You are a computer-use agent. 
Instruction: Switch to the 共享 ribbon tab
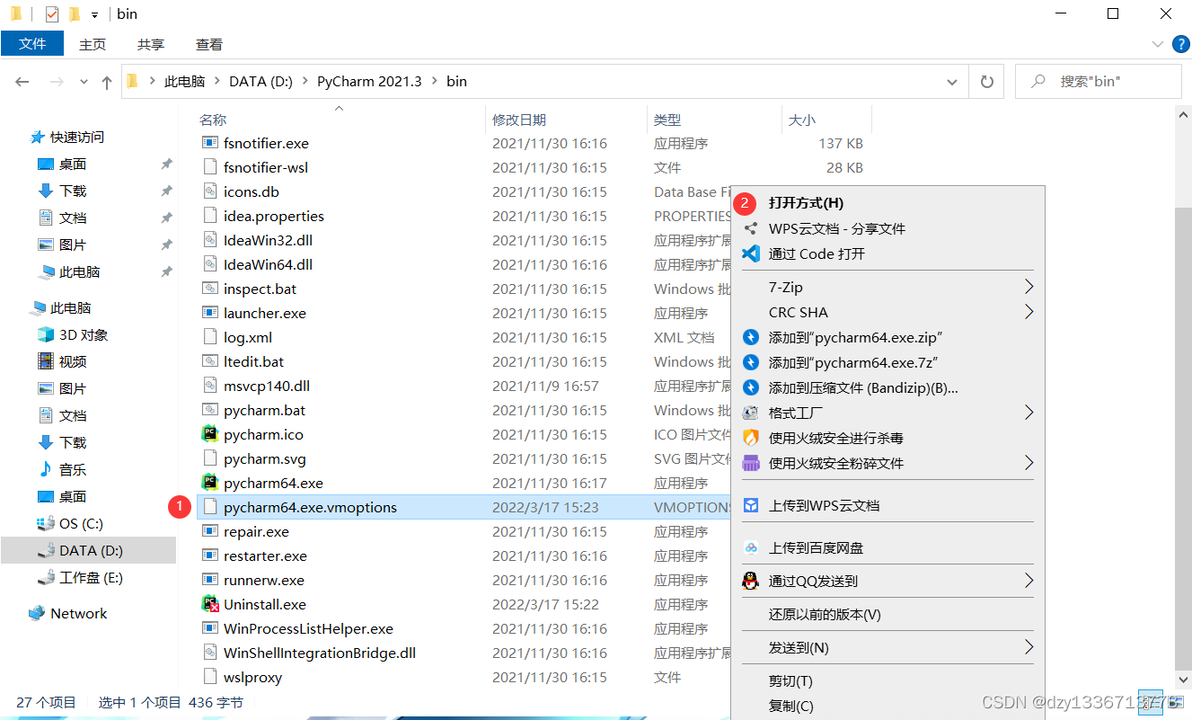click(151, 45)
